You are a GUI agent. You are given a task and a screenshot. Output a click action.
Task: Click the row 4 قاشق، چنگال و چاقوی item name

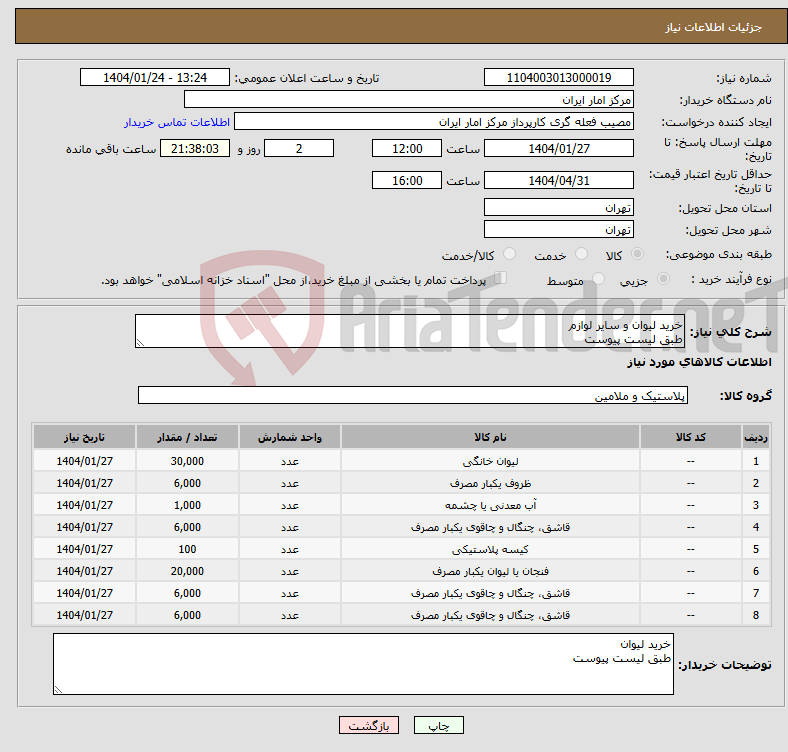490,527
